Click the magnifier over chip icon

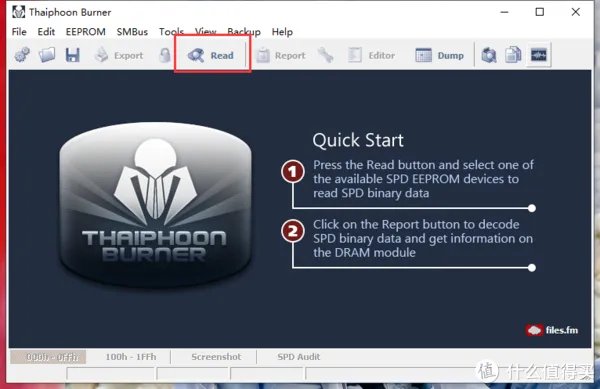point(489,55)
